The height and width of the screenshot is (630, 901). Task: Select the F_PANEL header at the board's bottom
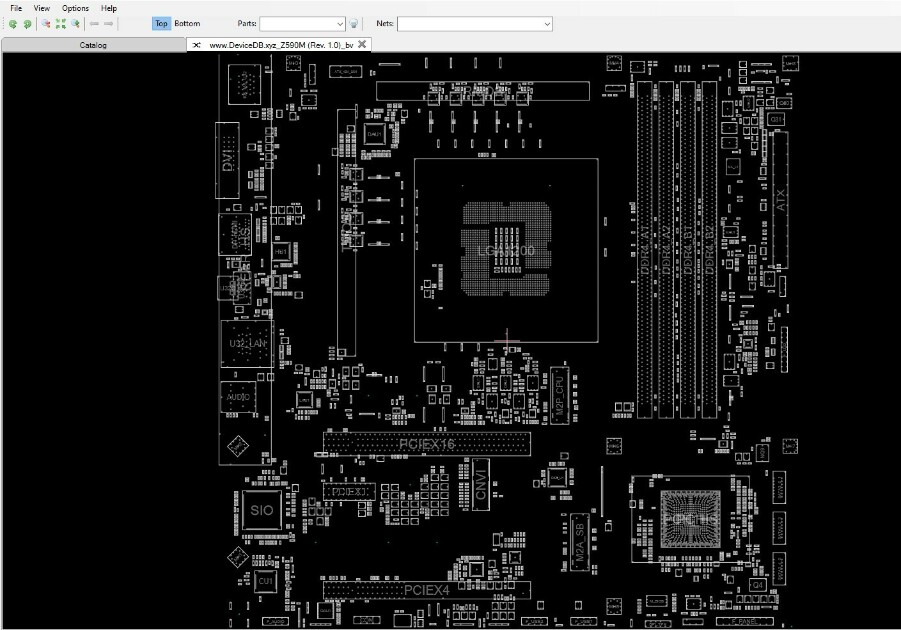click(x=745, y=621)
